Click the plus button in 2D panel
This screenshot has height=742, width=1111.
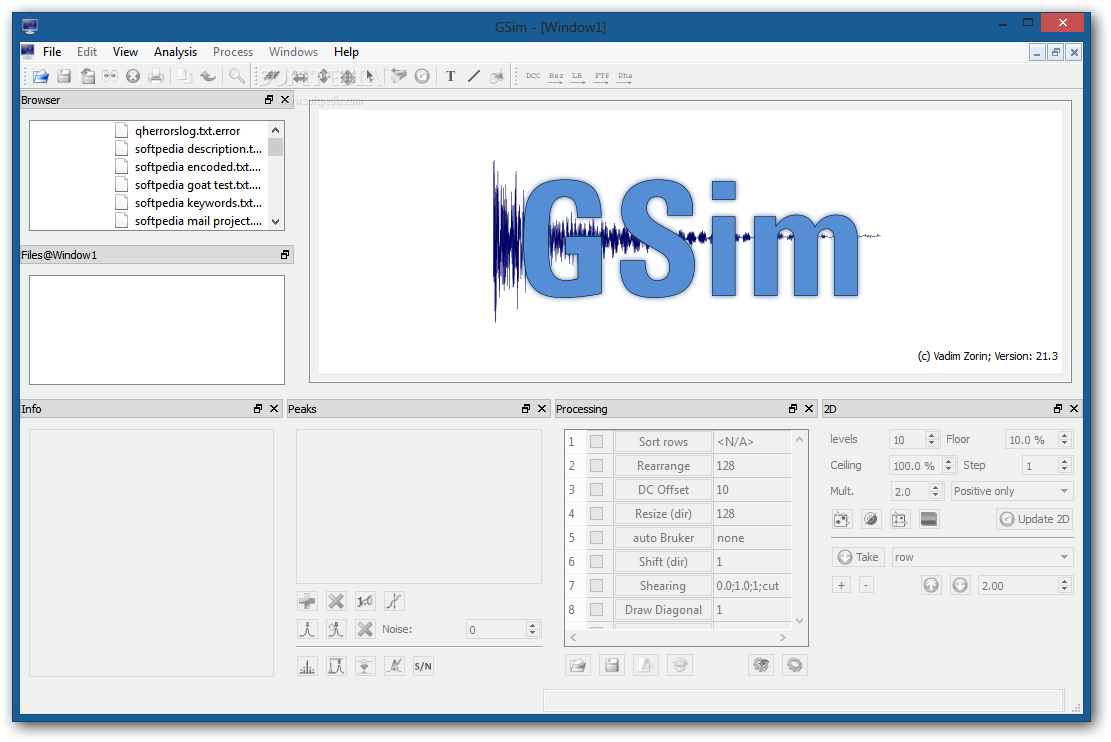pos(841,585)
